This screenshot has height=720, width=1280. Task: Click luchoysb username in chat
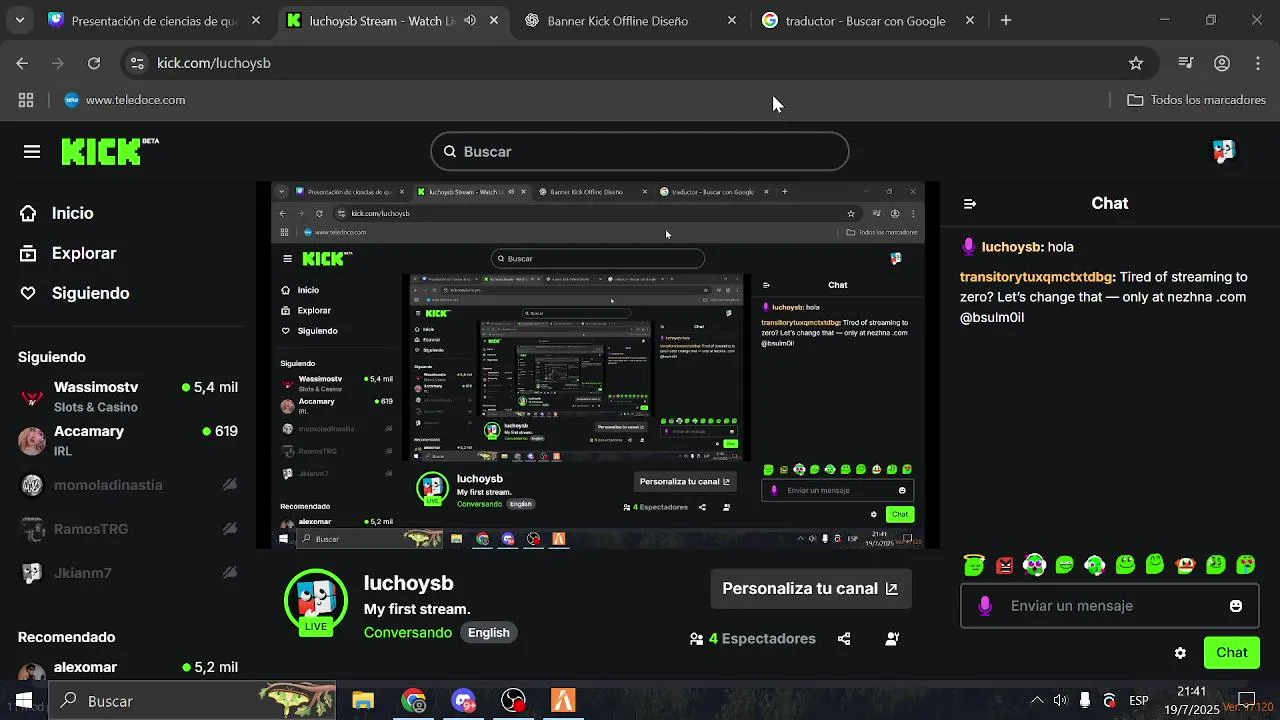pos(1013,247)
